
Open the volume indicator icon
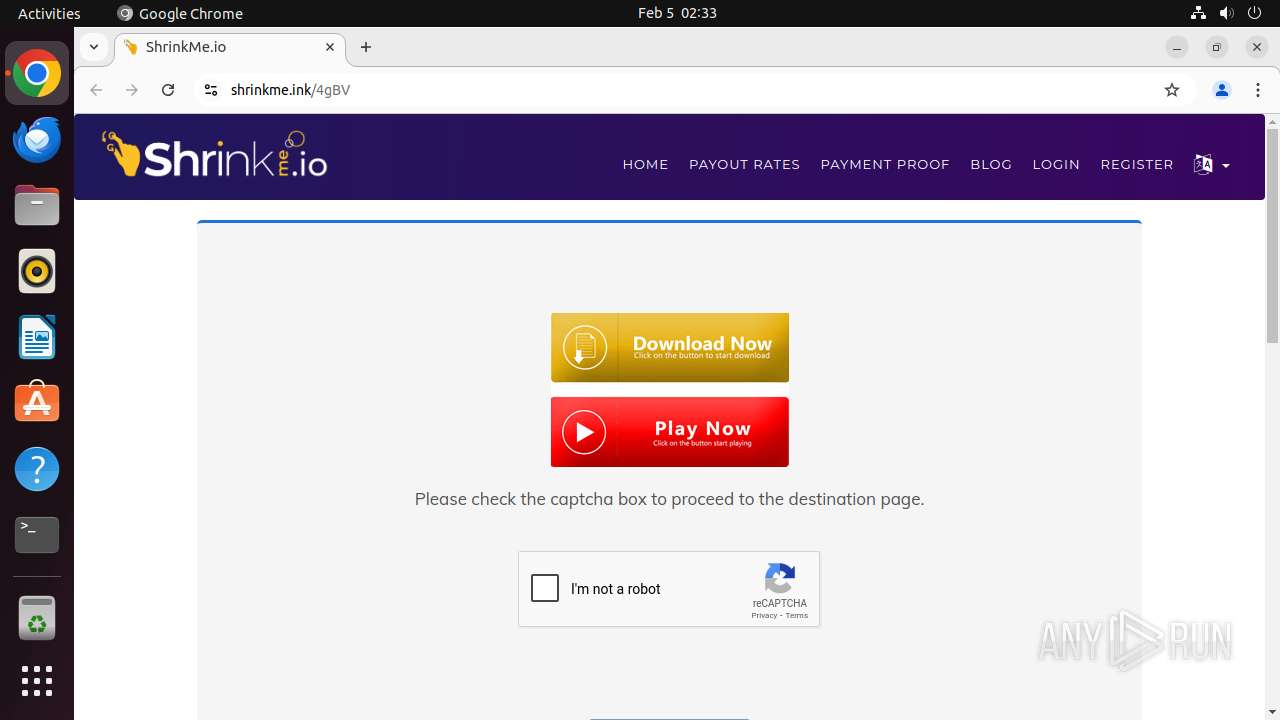point(1226,13)
